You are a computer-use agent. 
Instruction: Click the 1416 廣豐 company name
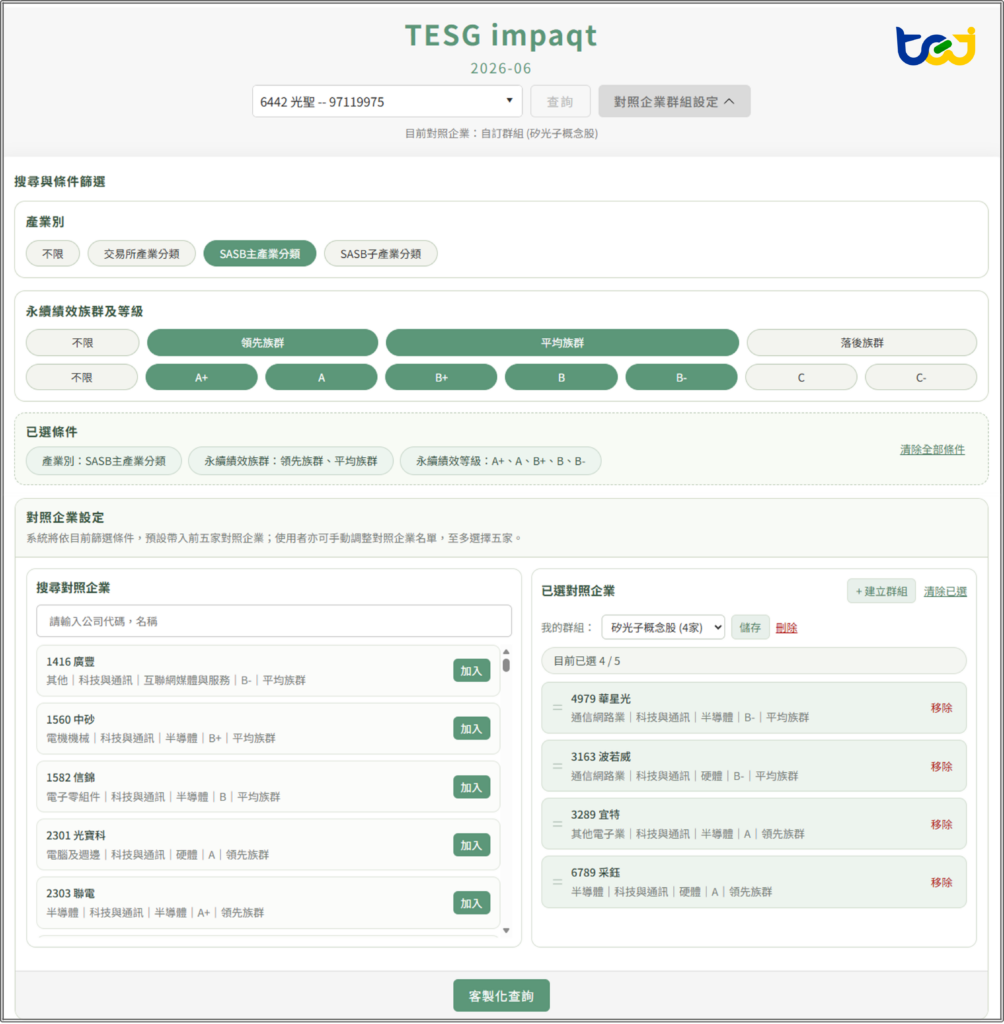point(71,662)
